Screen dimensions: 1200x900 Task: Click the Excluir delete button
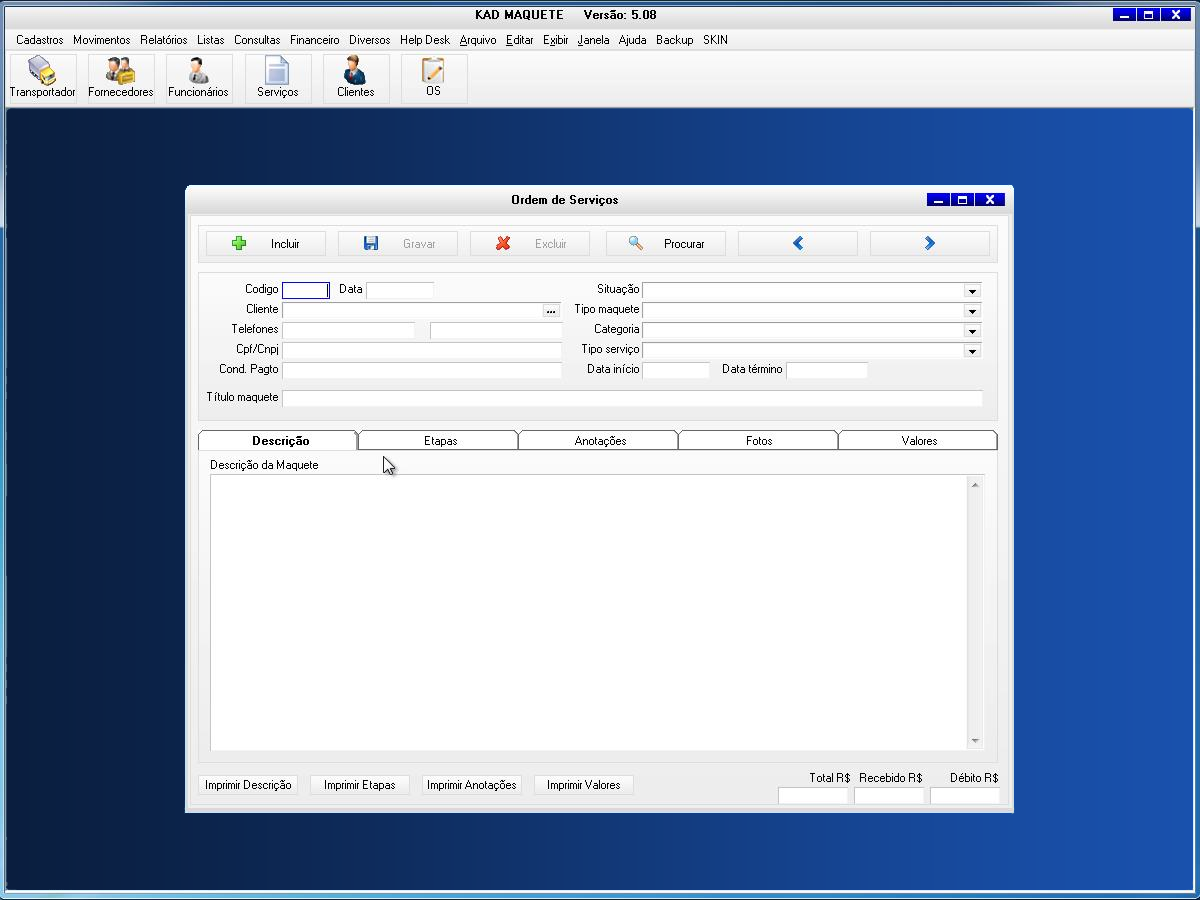(530, 243)
